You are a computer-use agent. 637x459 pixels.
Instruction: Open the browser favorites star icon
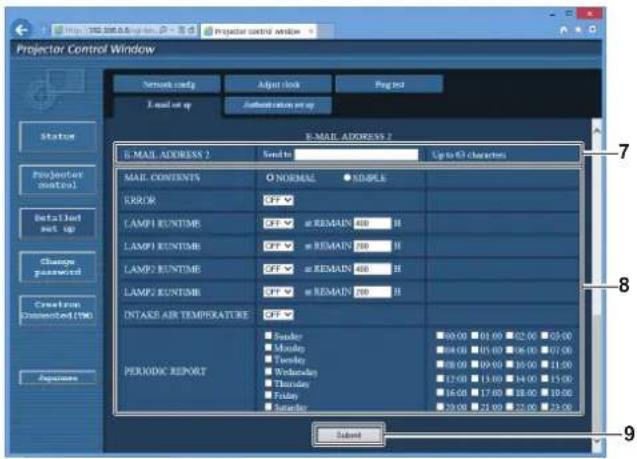point(578,30)
